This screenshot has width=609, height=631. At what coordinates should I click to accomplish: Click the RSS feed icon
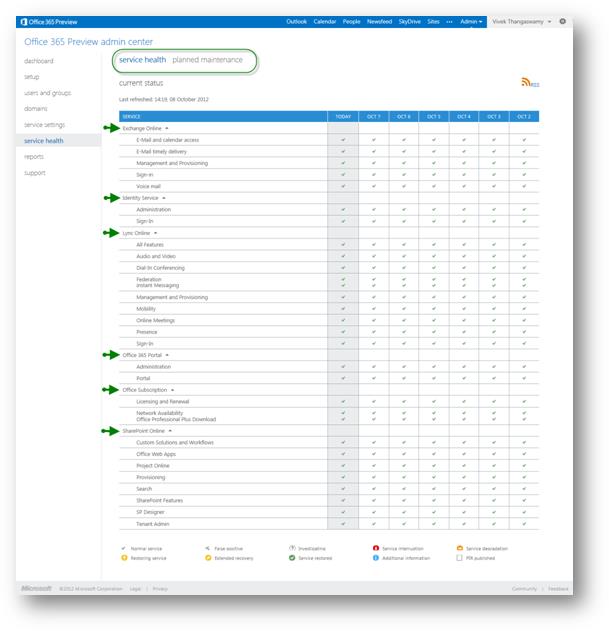526,84
